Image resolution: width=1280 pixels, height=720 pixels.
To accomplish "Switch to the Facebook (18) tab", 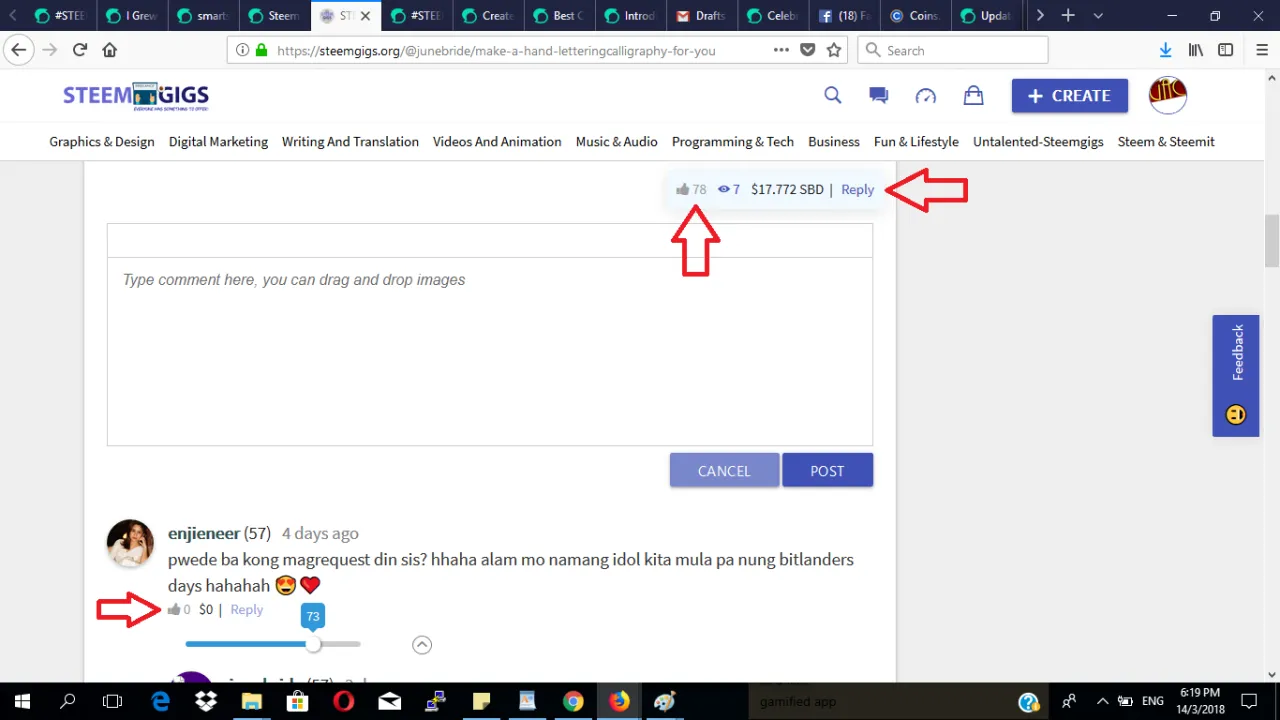I will click(x=843, y=16).
